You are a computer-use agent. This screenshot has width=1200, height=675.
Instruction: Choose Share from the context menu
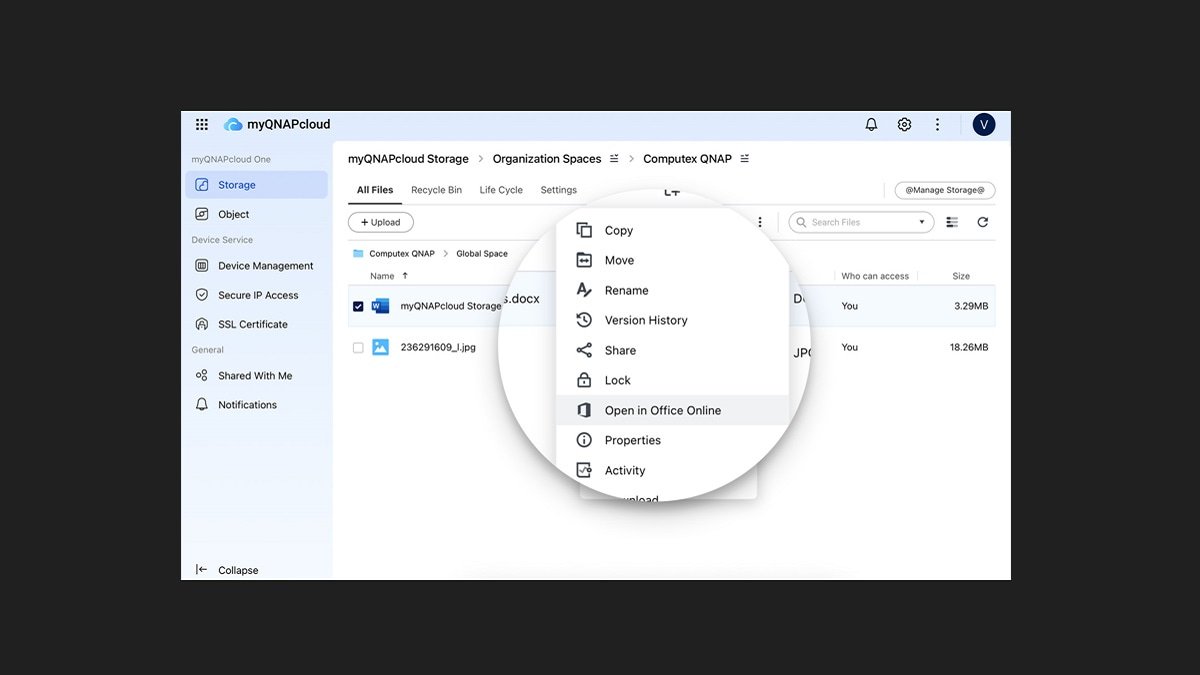672,350
